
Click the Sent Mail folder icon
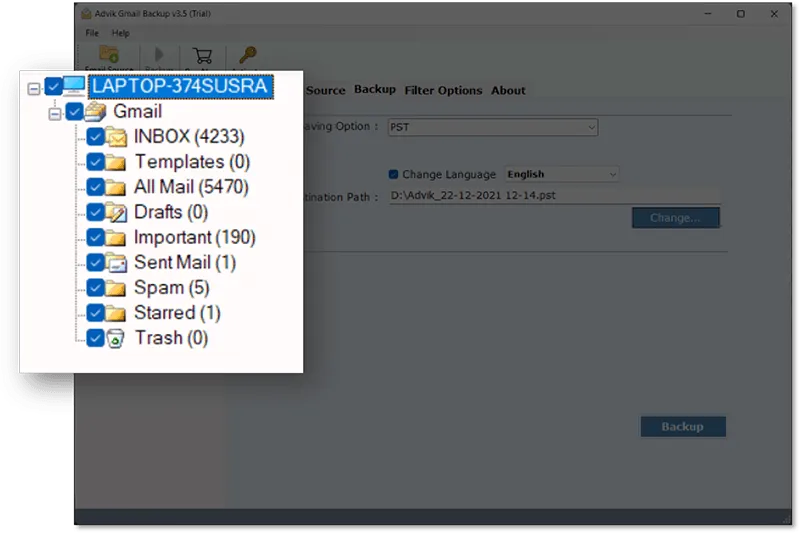116,263
